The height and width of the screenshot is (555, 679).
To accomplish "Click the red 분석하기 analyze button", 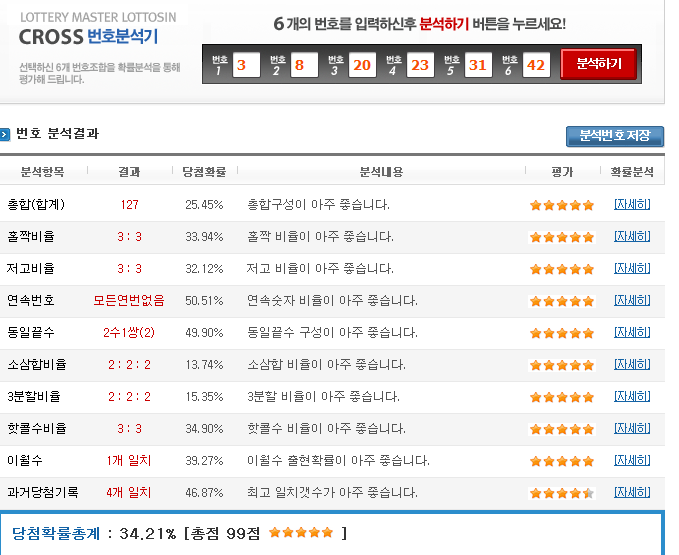I will click(x=605, y=65).
